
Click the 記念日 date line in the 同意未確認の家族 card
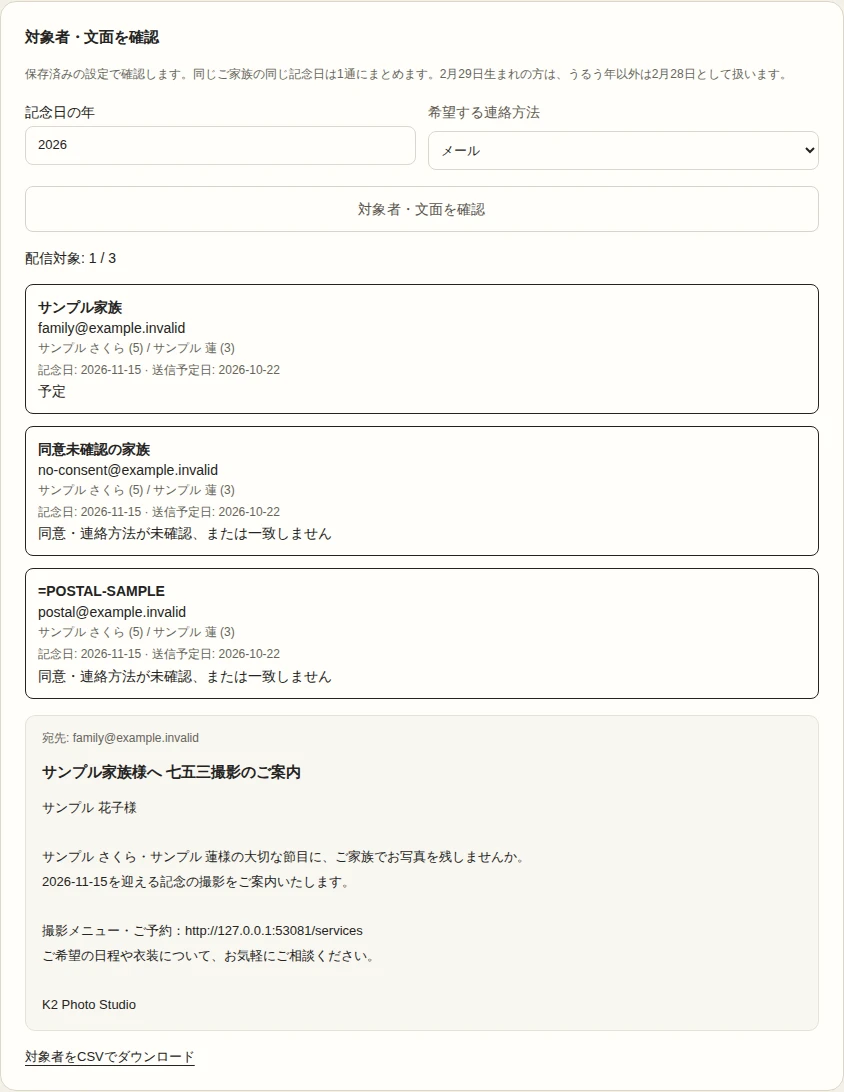(159, 512)
